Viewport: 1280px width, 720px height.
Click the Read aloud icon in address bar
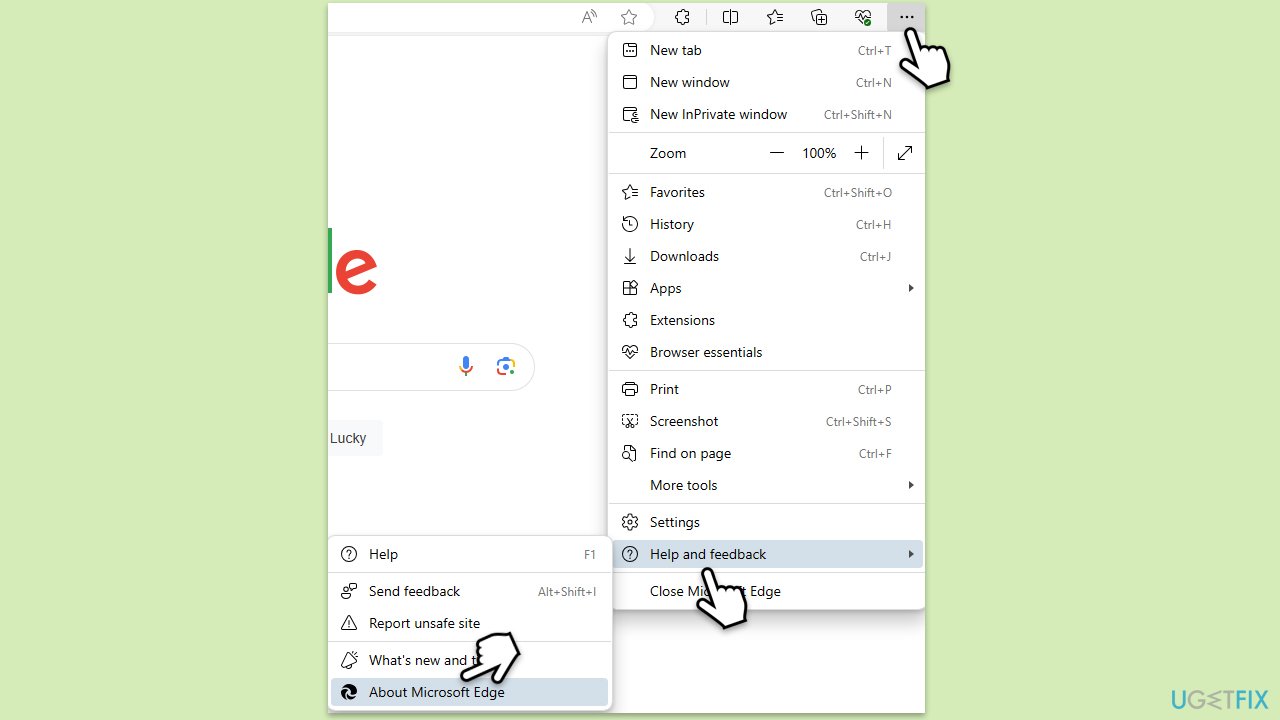tap(590, 17)
